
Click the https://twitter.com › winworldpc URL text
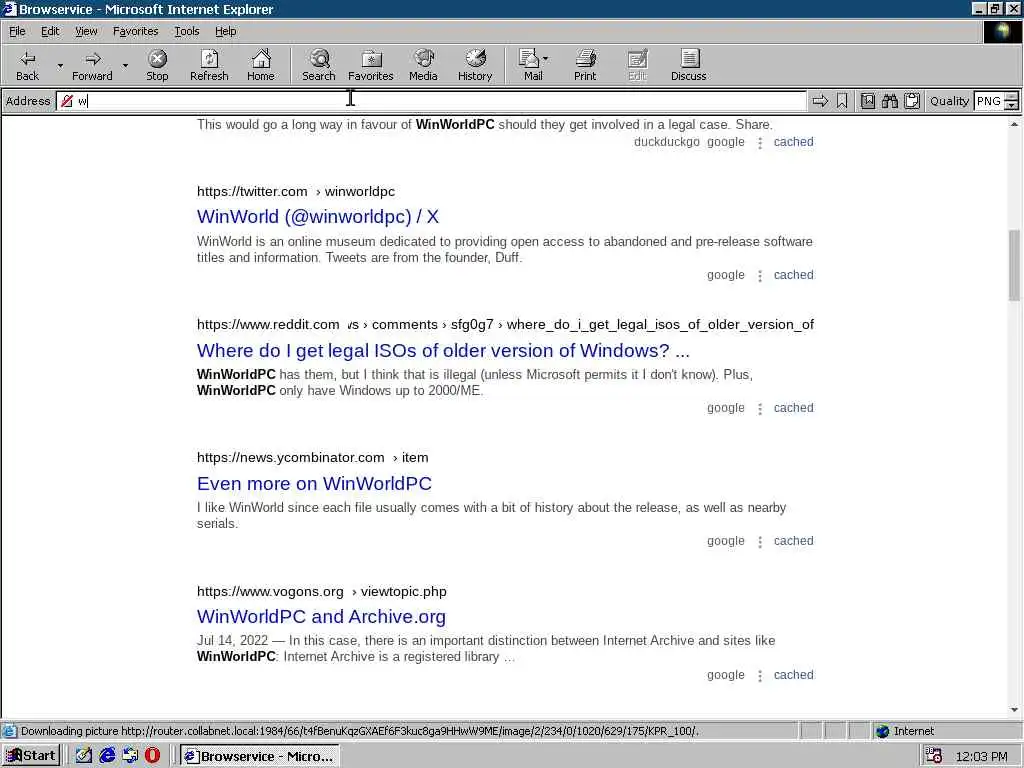pos(296,191)
